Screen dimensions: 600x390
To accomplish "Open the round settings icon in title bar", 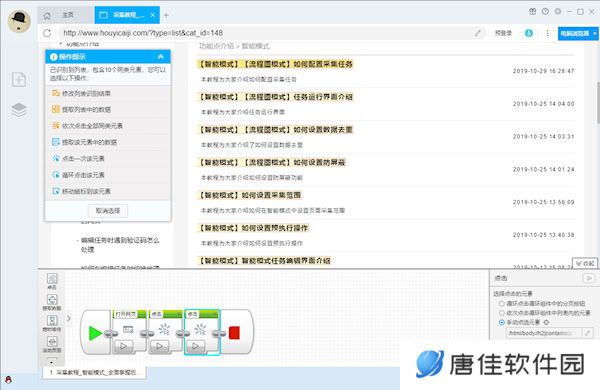I will [558, 12].
